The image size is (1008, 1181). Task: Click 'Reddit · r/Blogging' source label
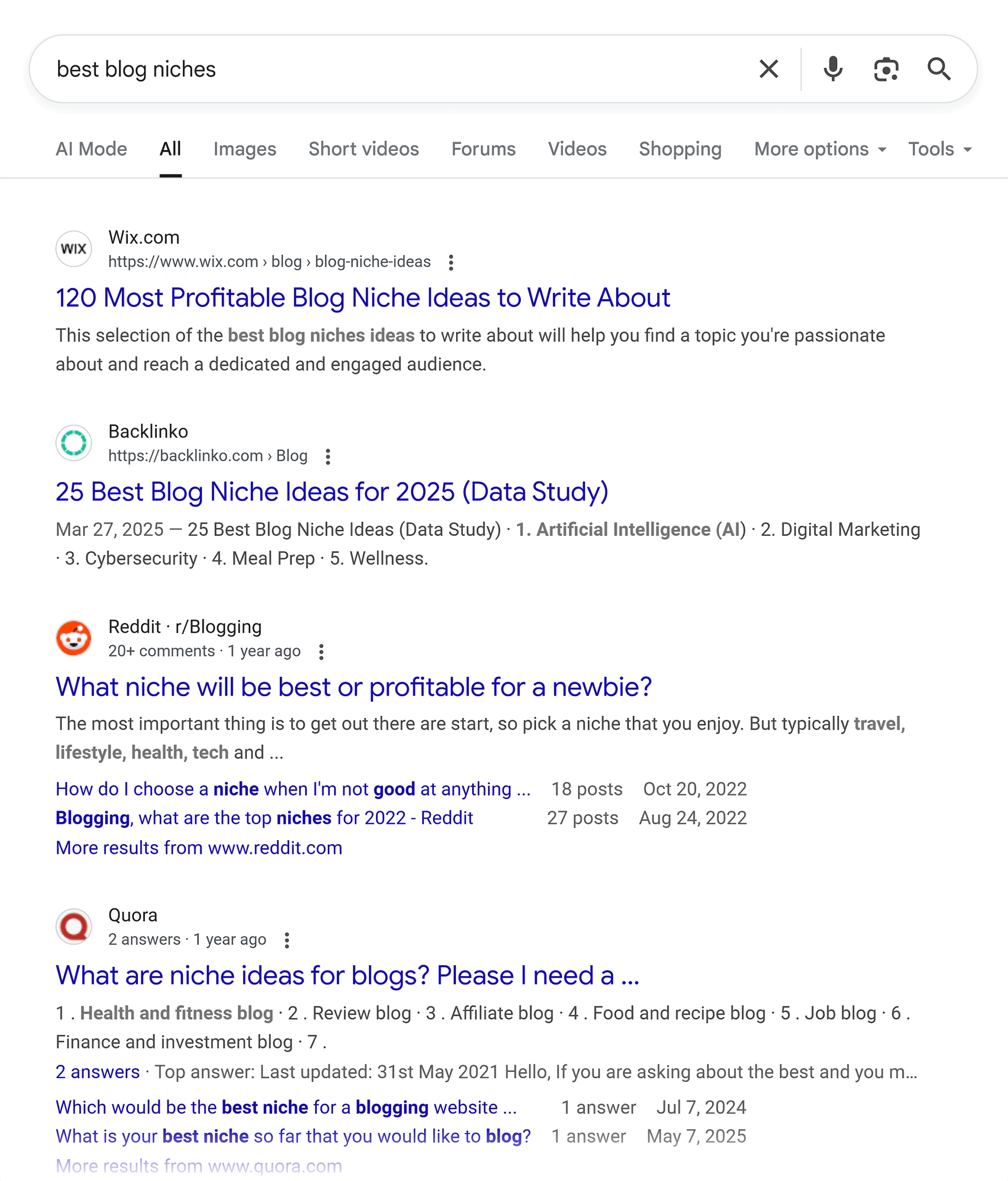point(184,626)
